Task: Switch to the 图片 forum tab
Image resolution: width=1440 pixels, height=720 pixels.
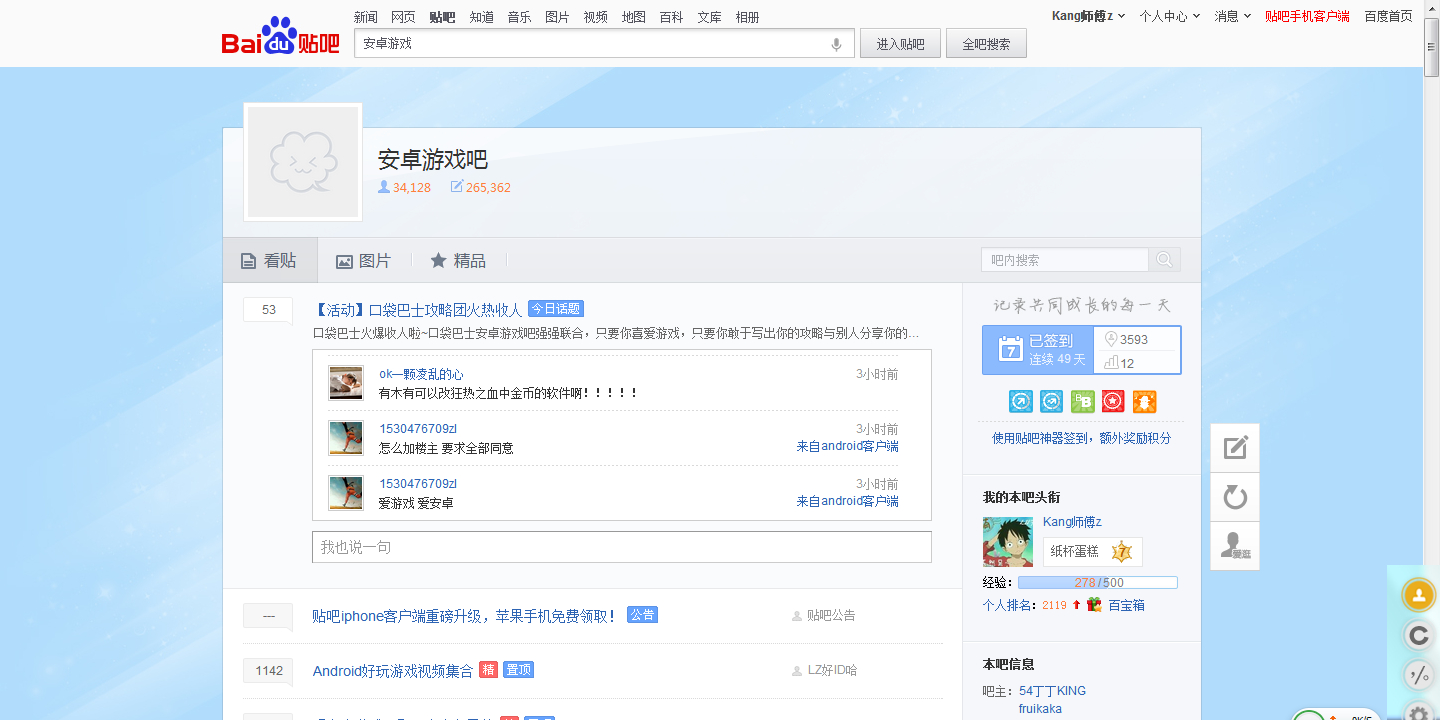Action: [364, 260]
